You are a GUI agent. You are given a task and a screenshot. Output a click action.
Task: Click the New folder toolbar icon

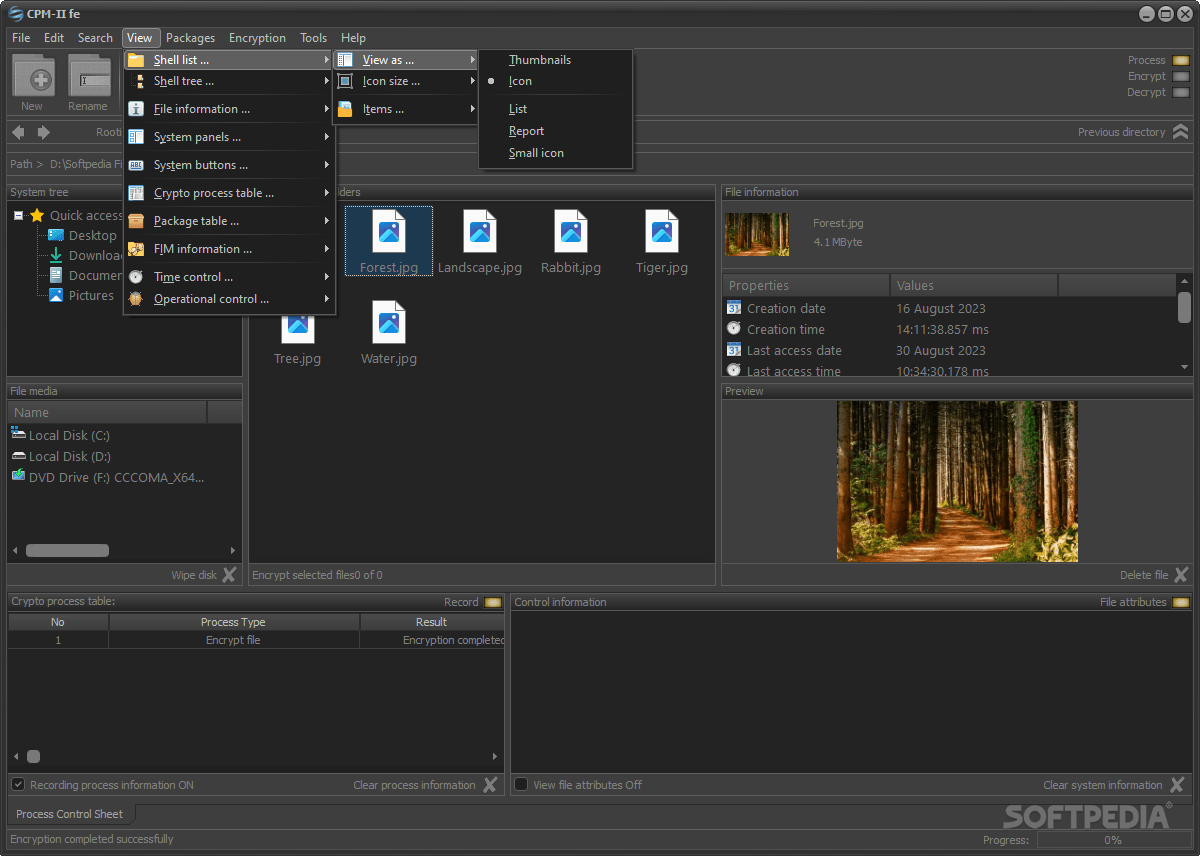(33, 76)
